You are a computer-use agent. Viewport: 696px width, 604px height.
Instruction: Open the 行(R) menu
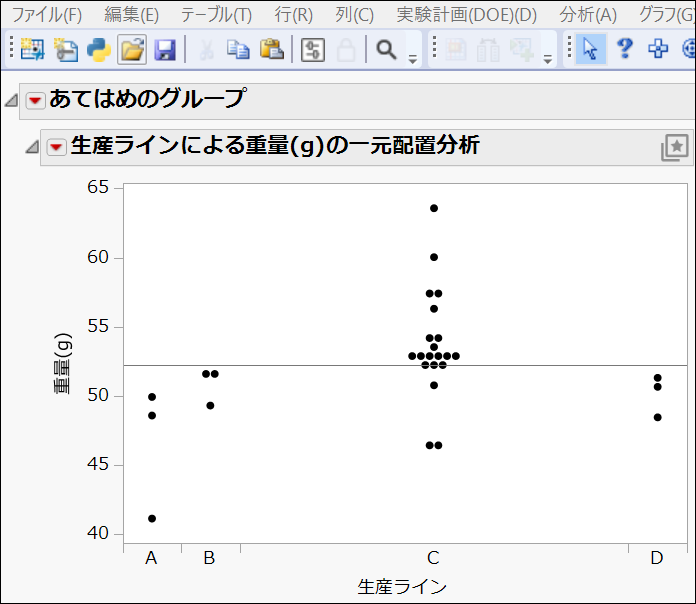(293, 15)
